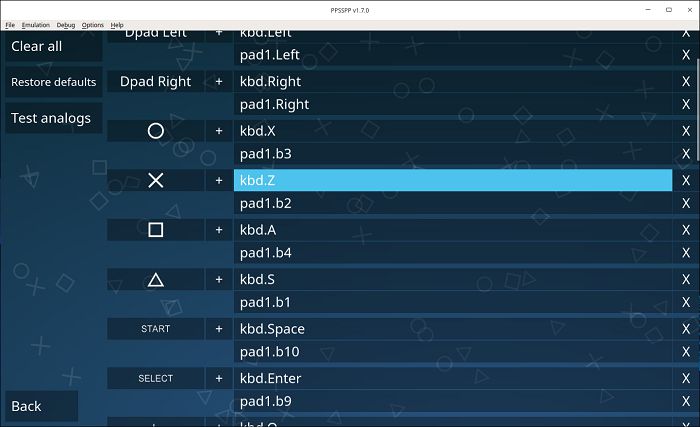Select the Square button mapping label
This screenshot has height=427, width=700.
pos(156,230)
